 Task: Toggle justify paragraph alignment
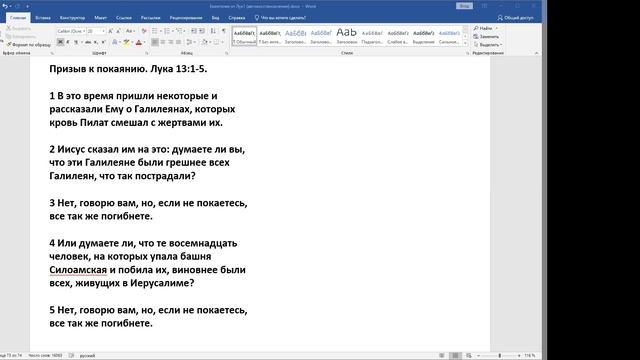pos(178,42)
